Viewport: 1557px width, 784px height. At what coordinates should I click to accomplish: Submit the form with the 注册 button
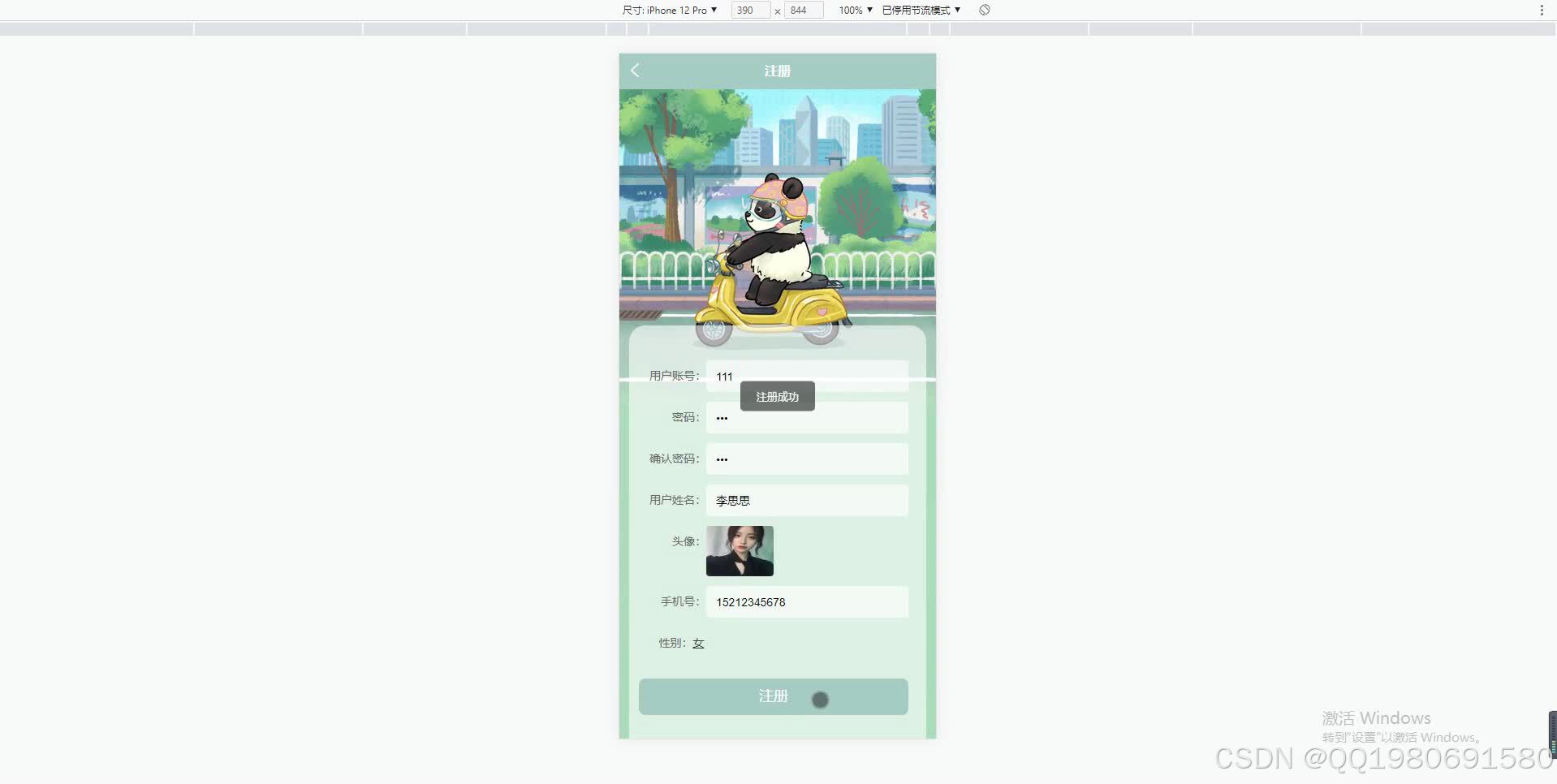click(773, 696)
